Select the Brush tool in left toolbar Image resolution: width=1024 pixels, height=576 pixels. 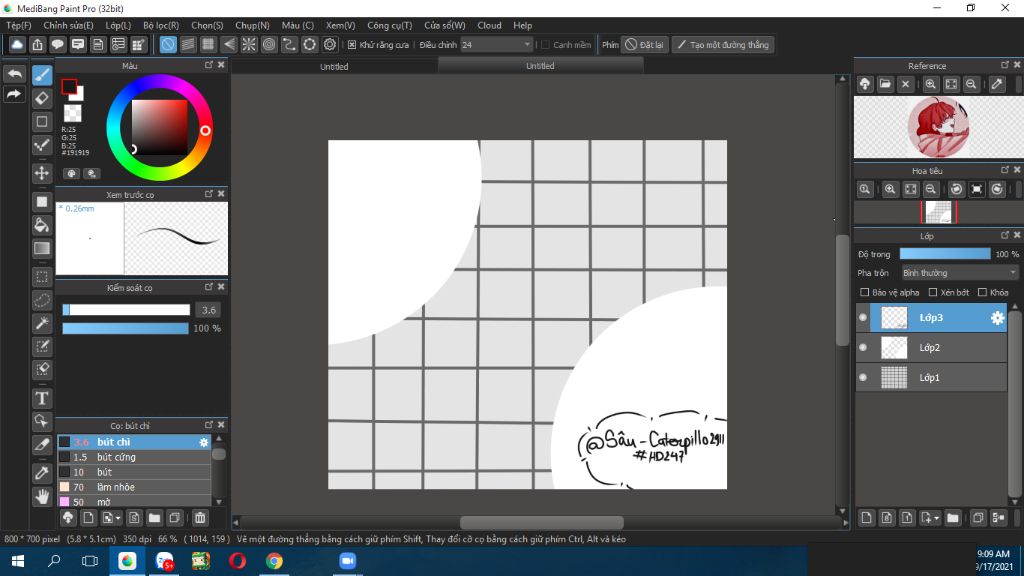tap(42, 74)
